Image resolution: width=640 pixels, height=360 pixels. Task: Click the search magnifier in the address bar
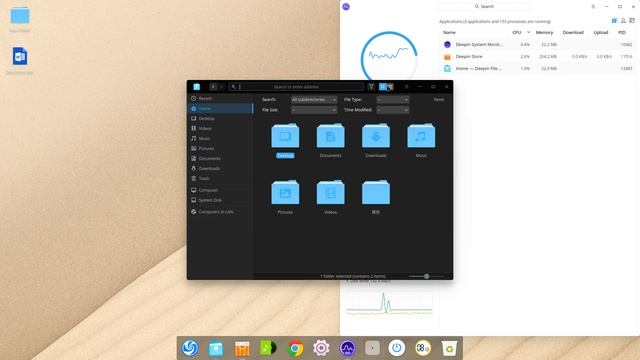pos(233,87)
